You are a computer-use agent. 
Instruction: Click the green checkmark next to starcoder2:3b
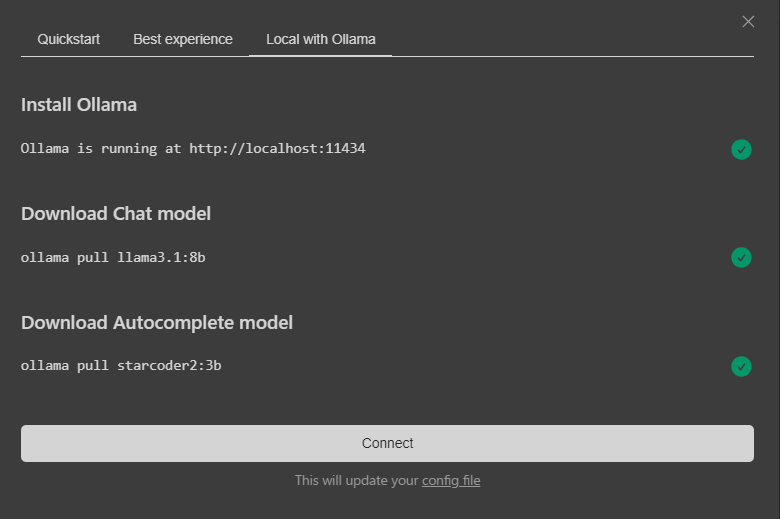tap(741, 366)
